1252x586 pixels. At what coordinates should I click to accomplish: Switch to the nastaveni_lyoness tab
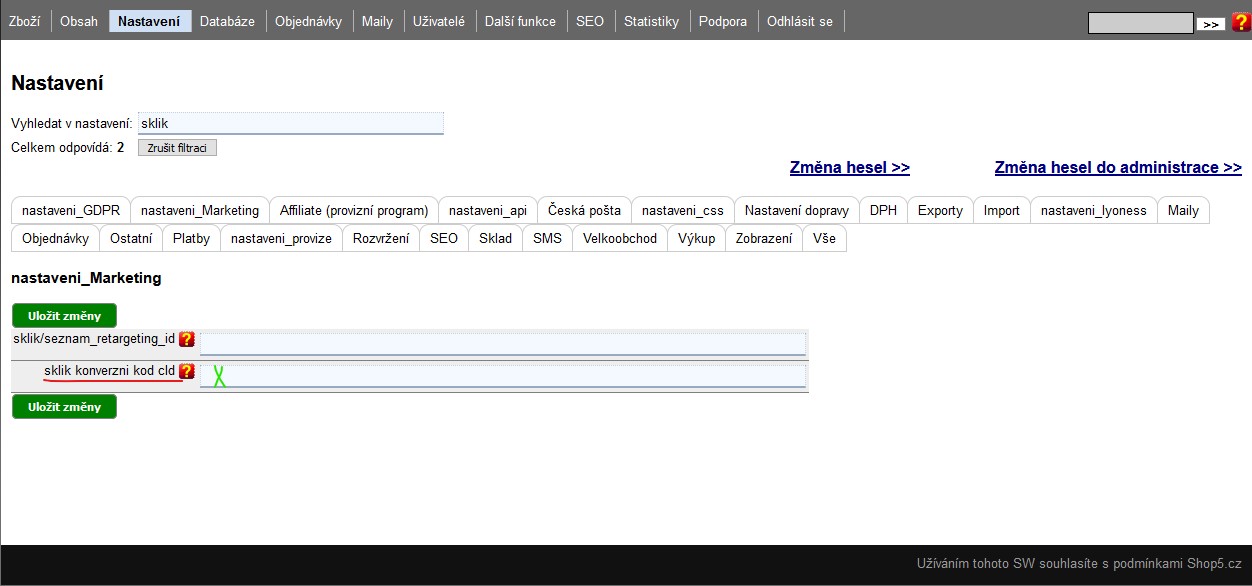[x=1094, y=210]
